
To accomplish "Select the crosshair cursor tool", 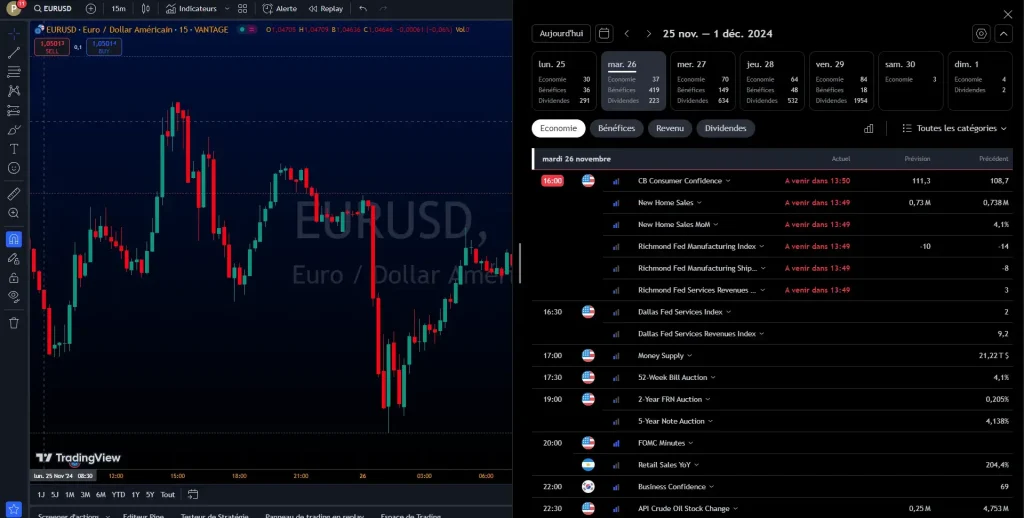I will point(14,33).
